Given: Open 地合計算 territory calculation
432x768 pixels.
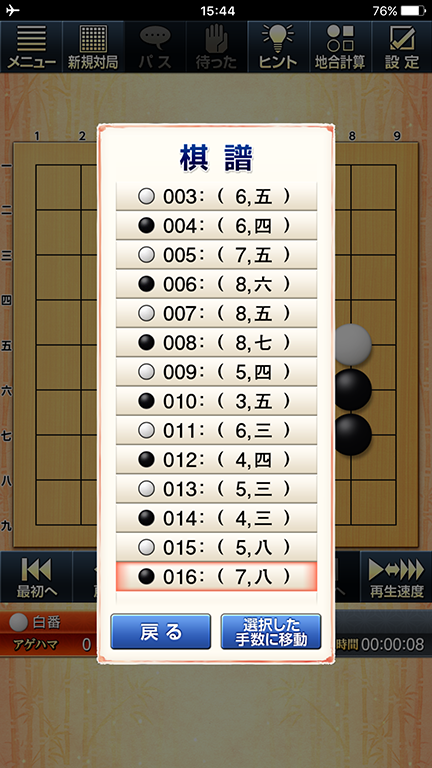Looking at the screenshot, I should pos(340,47).
